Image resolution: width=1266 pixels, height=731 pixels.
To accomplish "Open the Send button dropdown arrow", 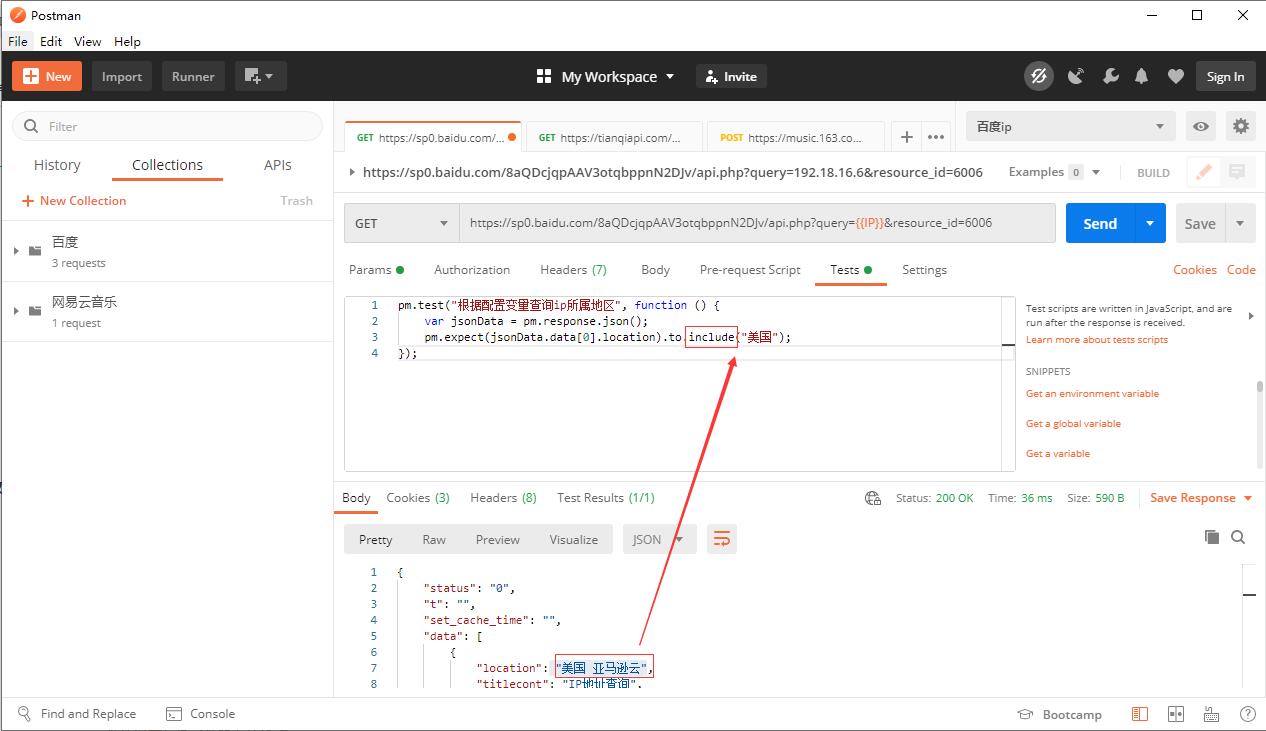I will pos(1150,223).
